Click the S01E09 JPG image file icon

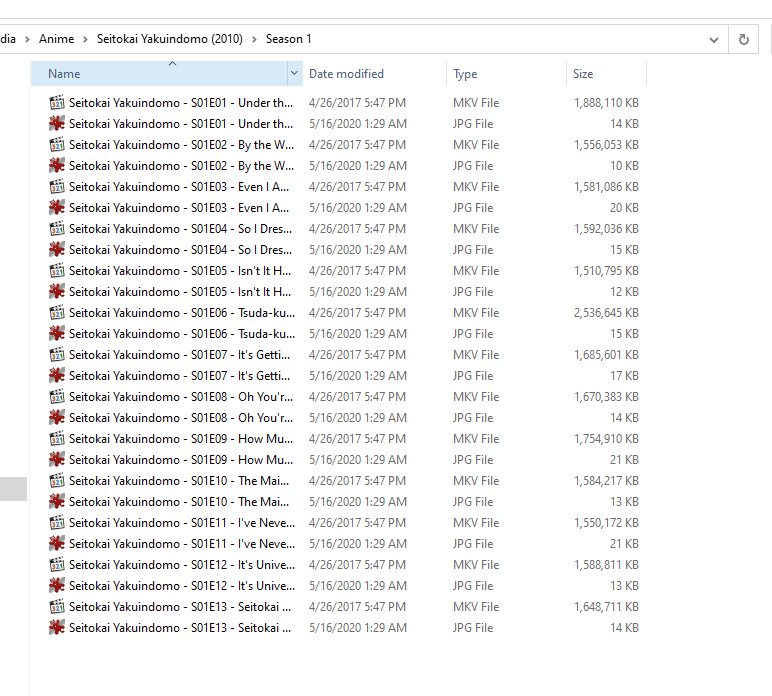(57, 460)
